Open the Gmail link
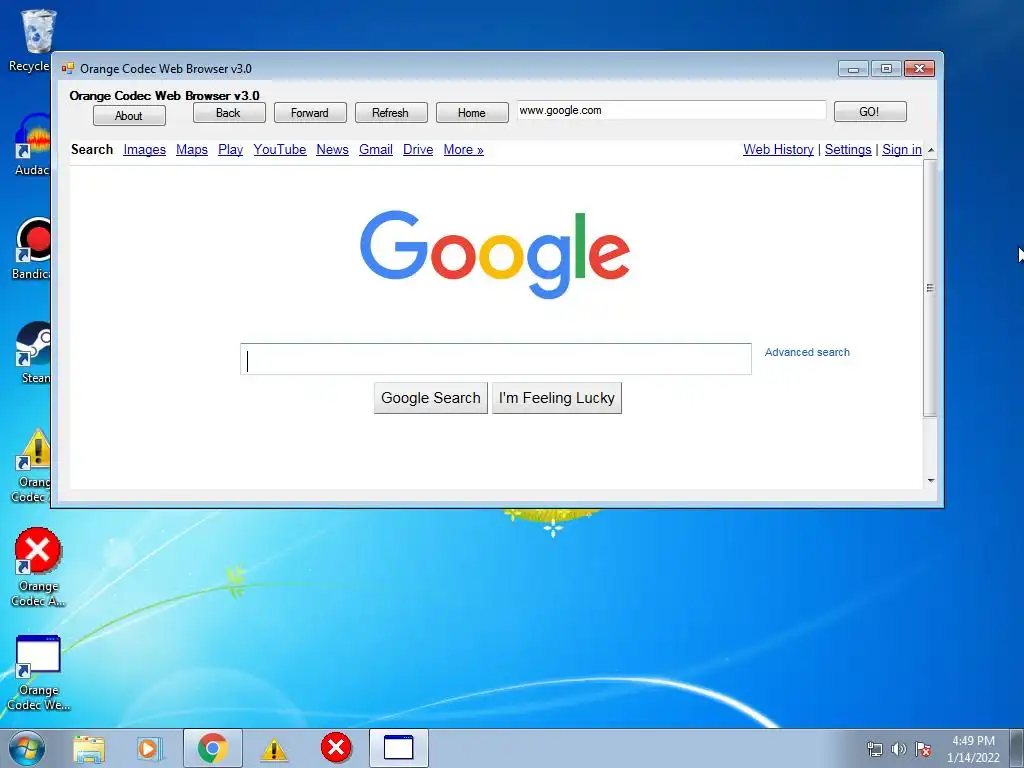 [x=376, y=150]
